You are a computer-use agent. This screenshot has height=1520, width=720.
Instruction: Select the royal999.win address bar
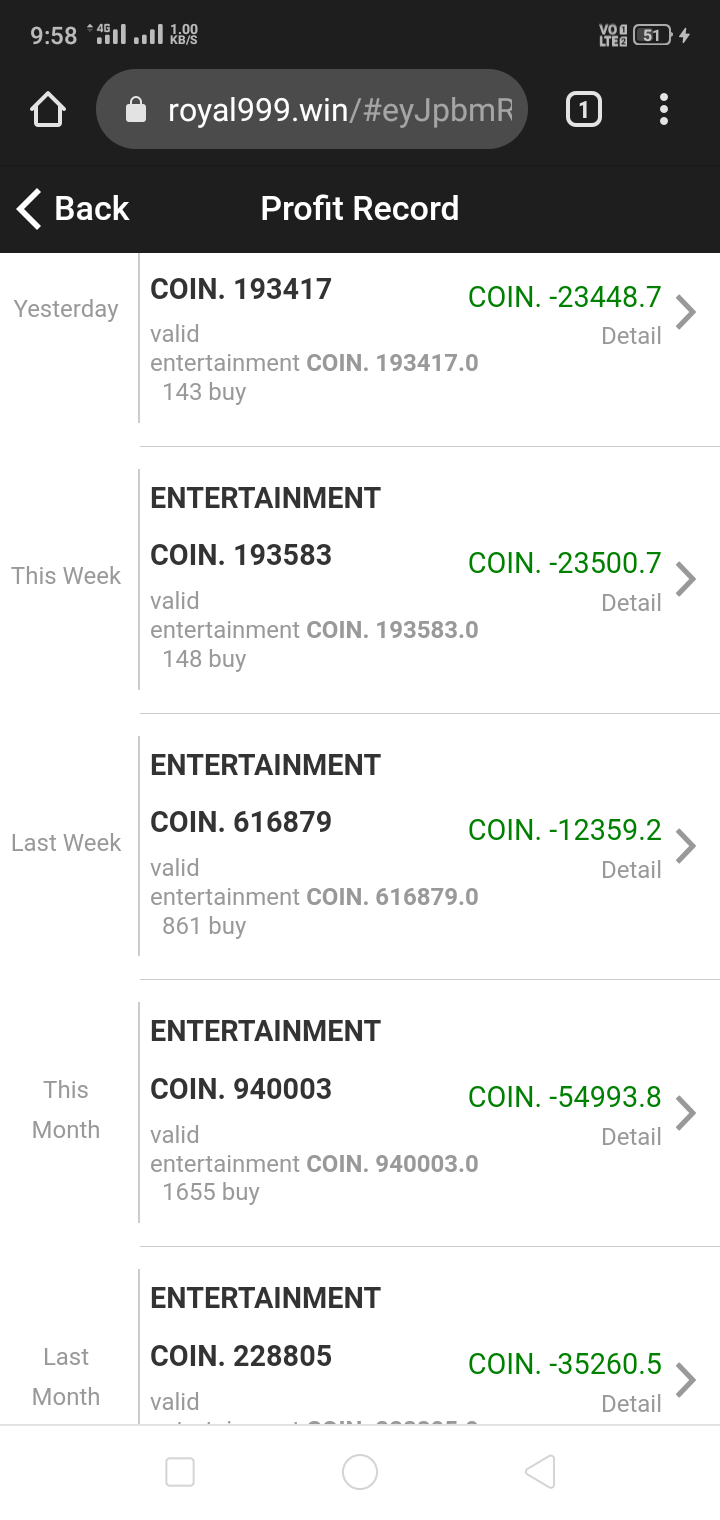click(x=340, y=109)
